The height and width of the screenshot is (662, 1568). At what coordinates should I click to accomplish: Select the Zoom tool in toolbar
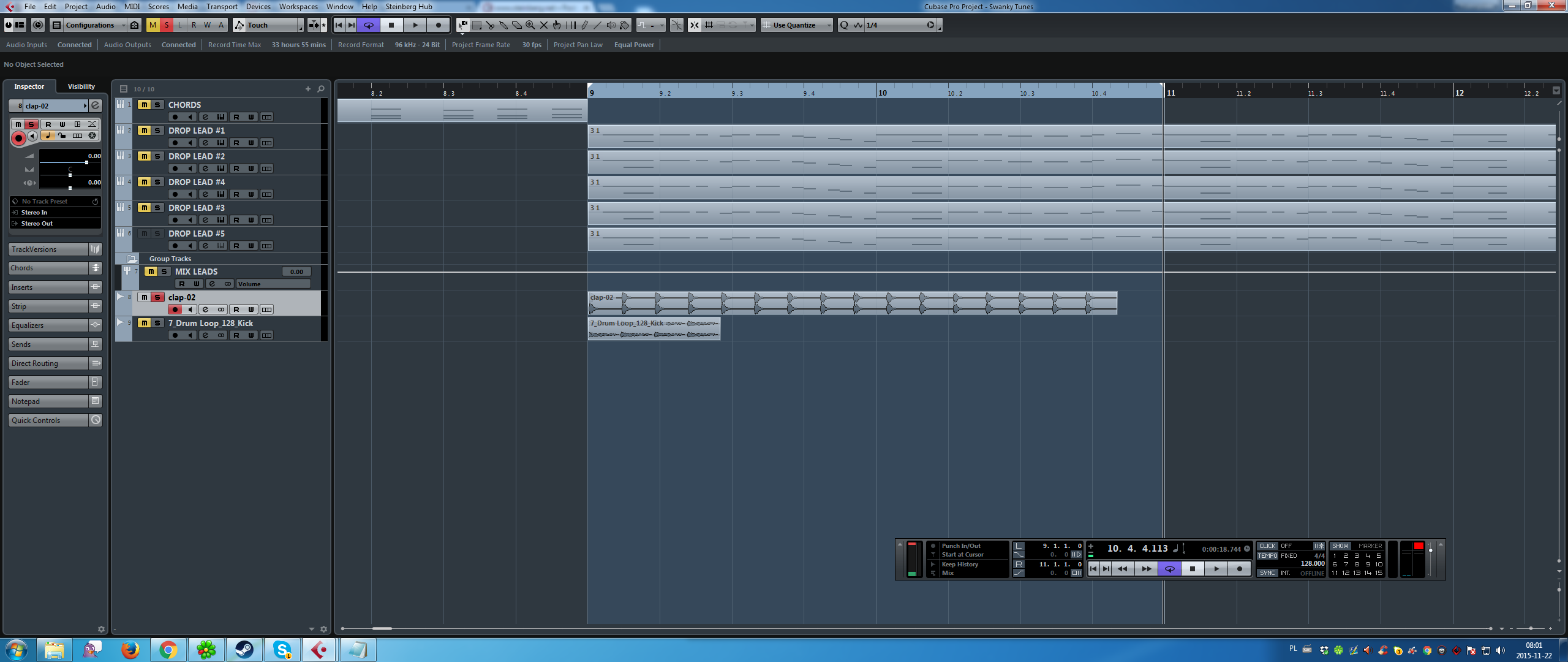pyautogui.click(x=530, y=25)
